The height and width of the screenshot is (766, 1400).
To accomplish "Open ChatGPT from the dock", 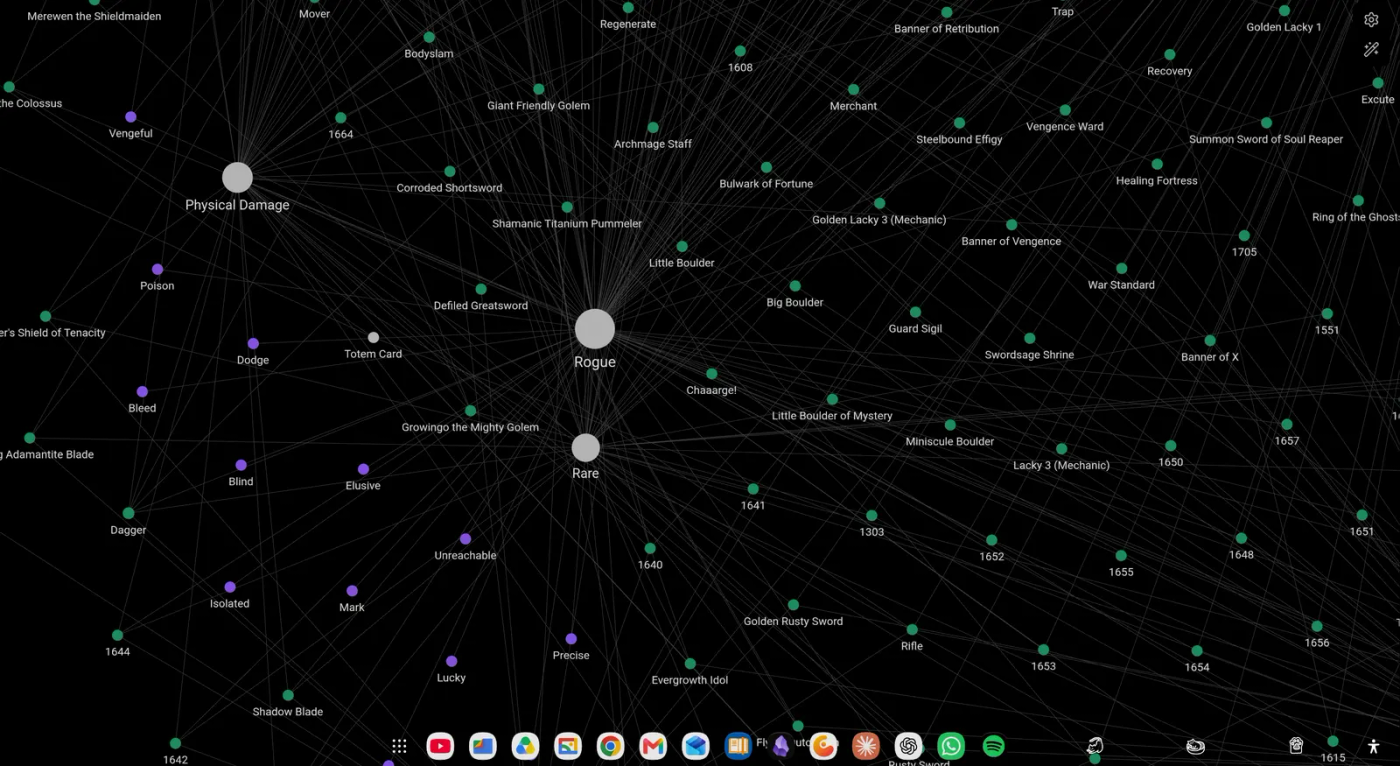I will click(x=908, y=746).
